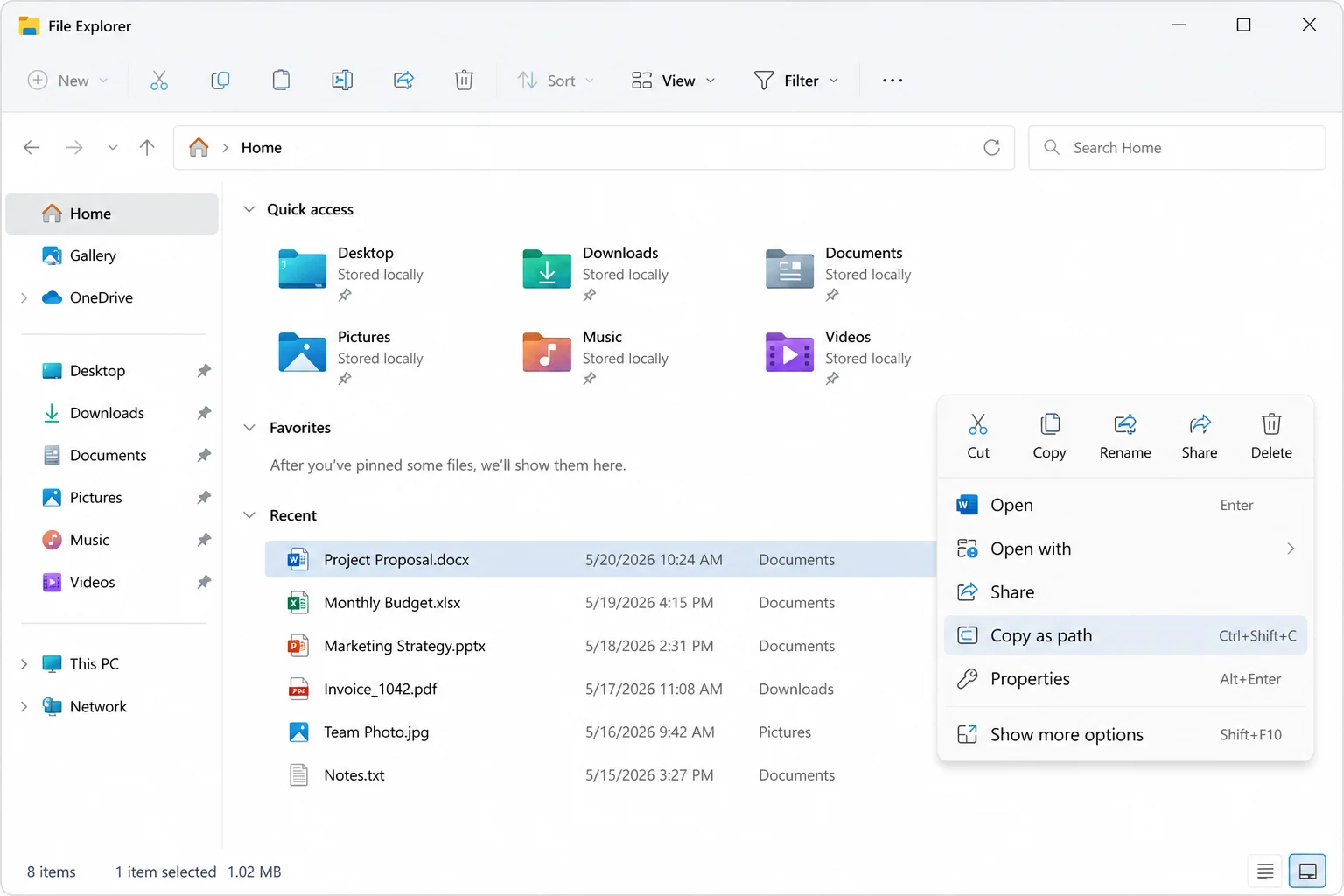Image resolution: width=1344 pixels, height=896 pixels.
Task: Click the Search Home field
Action: [1177, 147]
